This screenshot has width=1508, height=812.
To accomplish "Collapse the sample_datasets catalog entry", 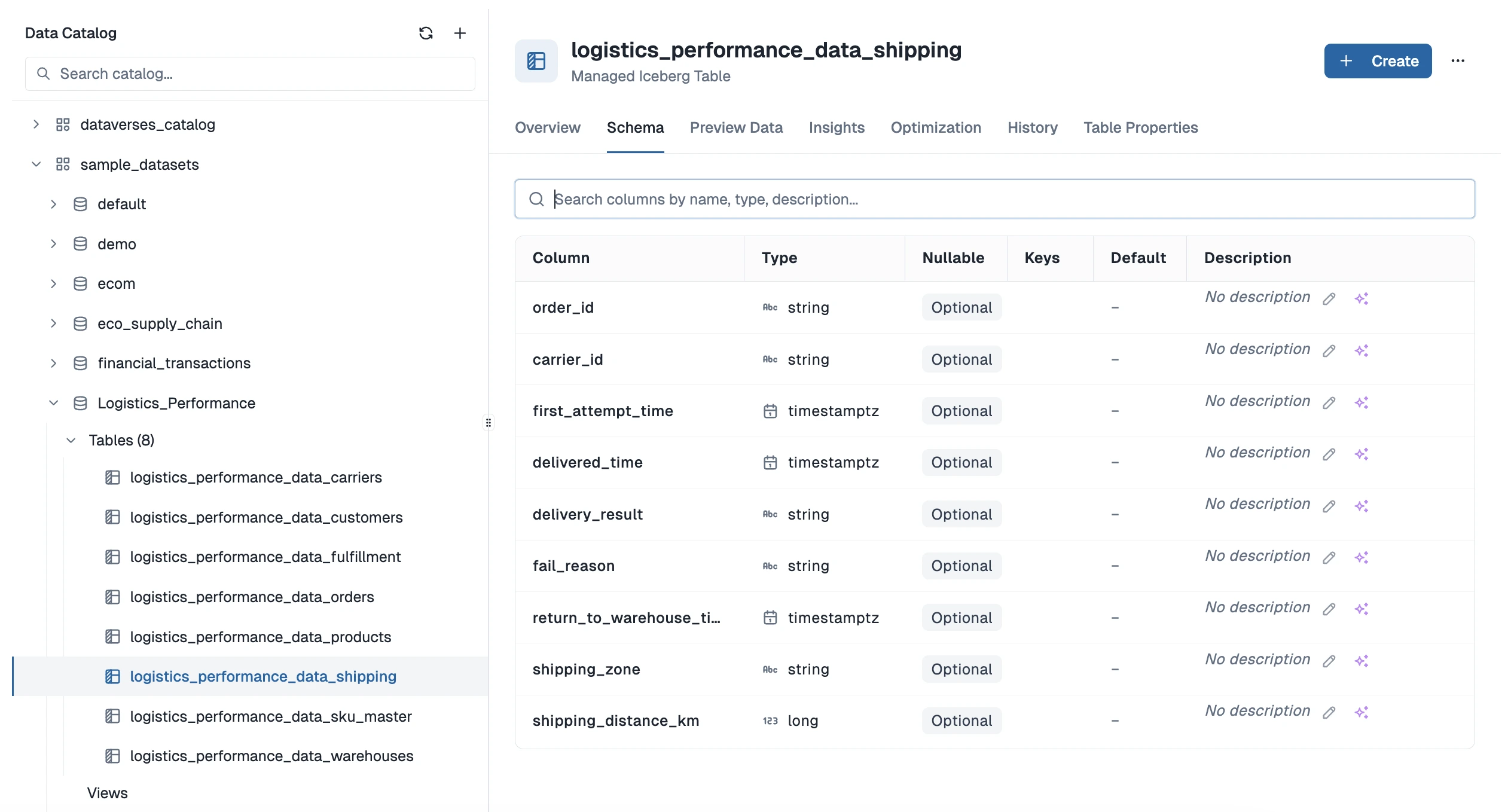I will click(36, 164).
